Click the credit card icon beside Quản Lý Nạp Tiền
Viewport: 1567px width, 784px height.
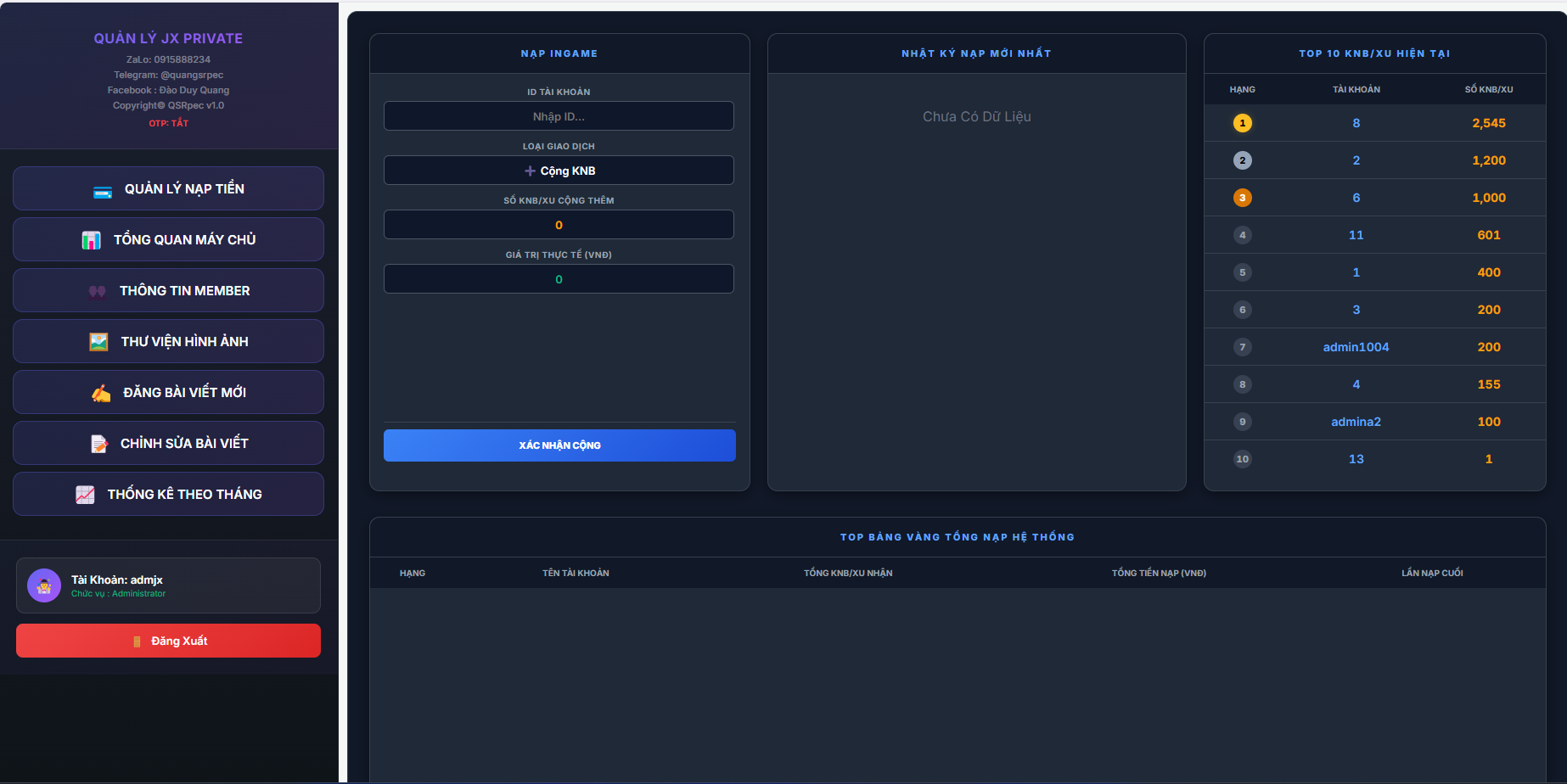pyautogui.click(x=103, y=191)
